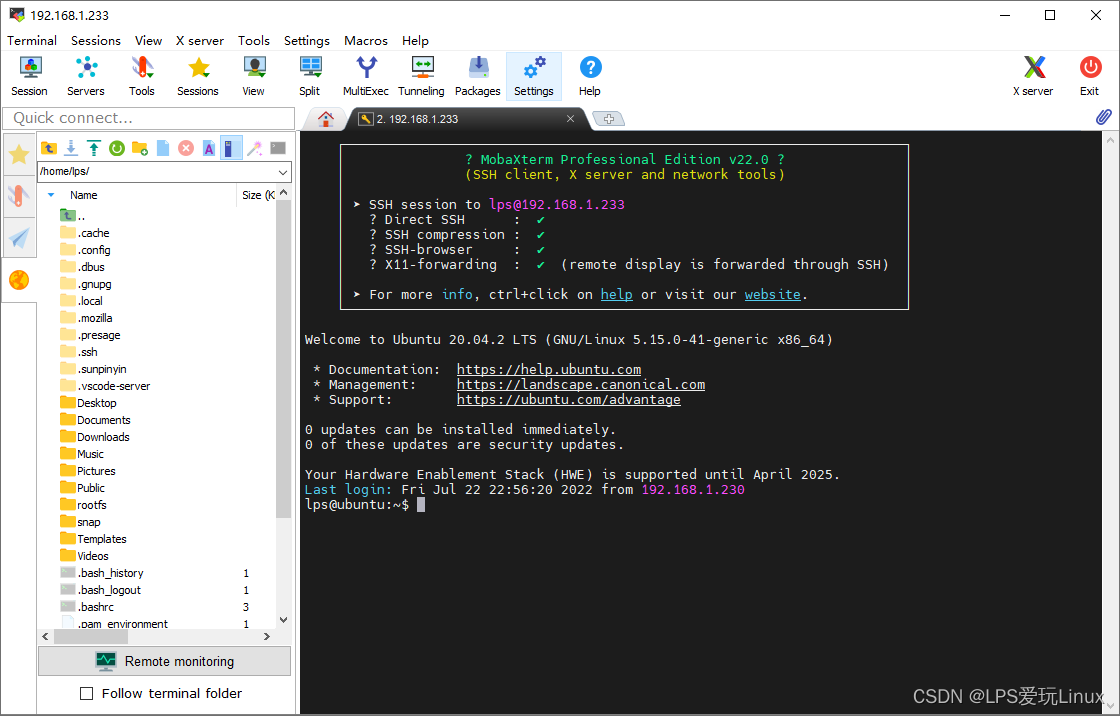Open the Macros menu
Screen dimensions: 1120x716
click(x=366, y=41)
